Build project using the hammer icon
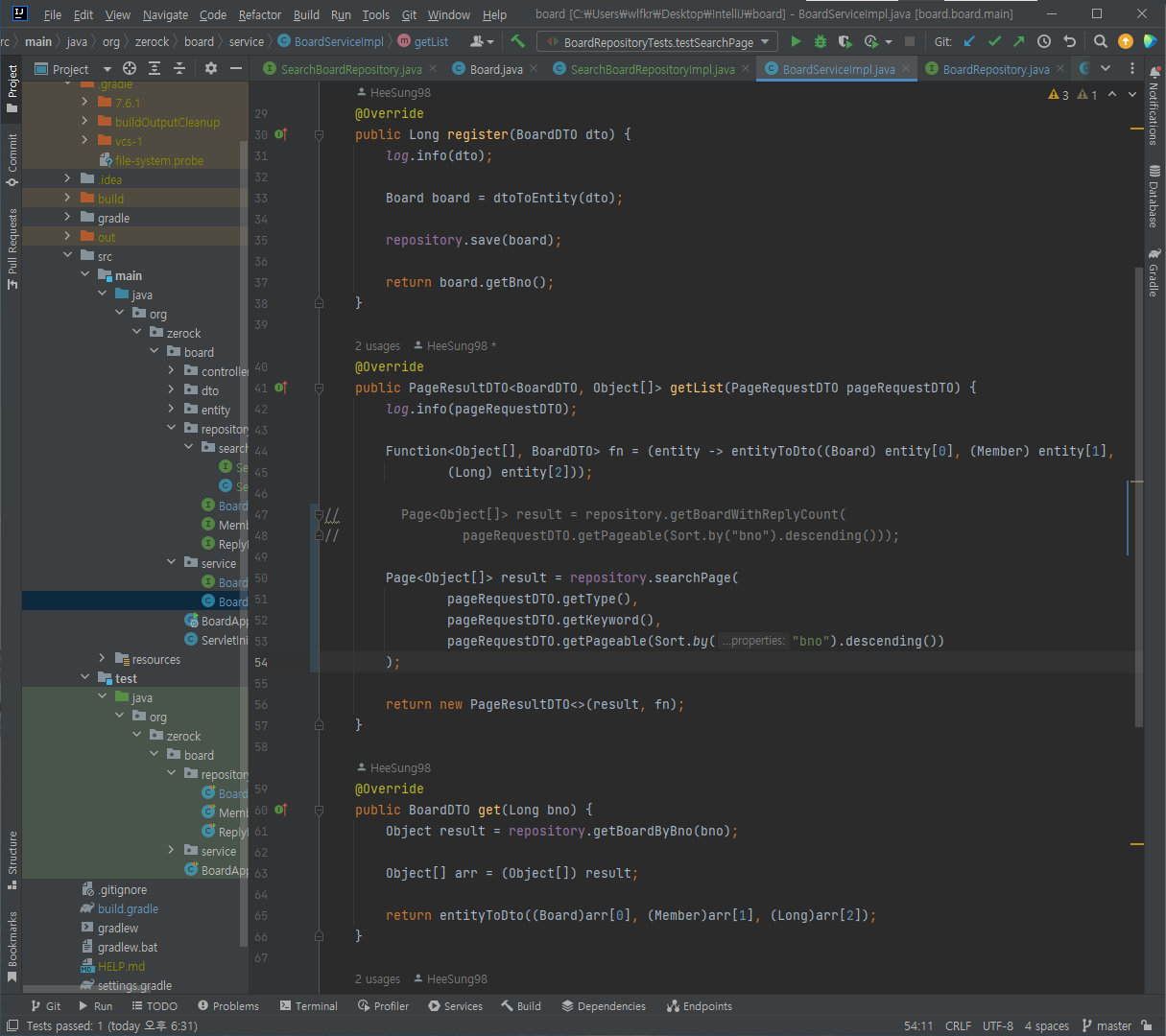The height and width of the screenshot is (1036, 1166). [518, 41]
